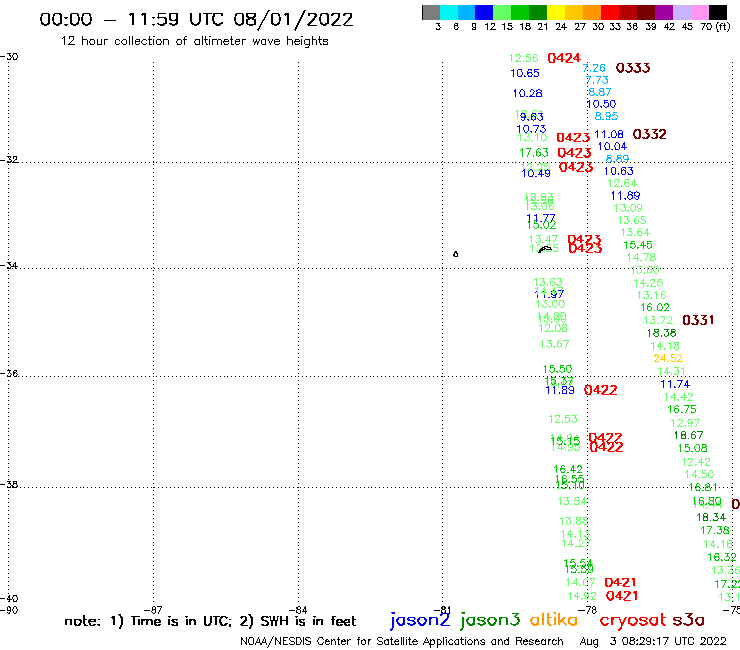
Task: Click the 17.38 wave height value
Action: (715, 531)
